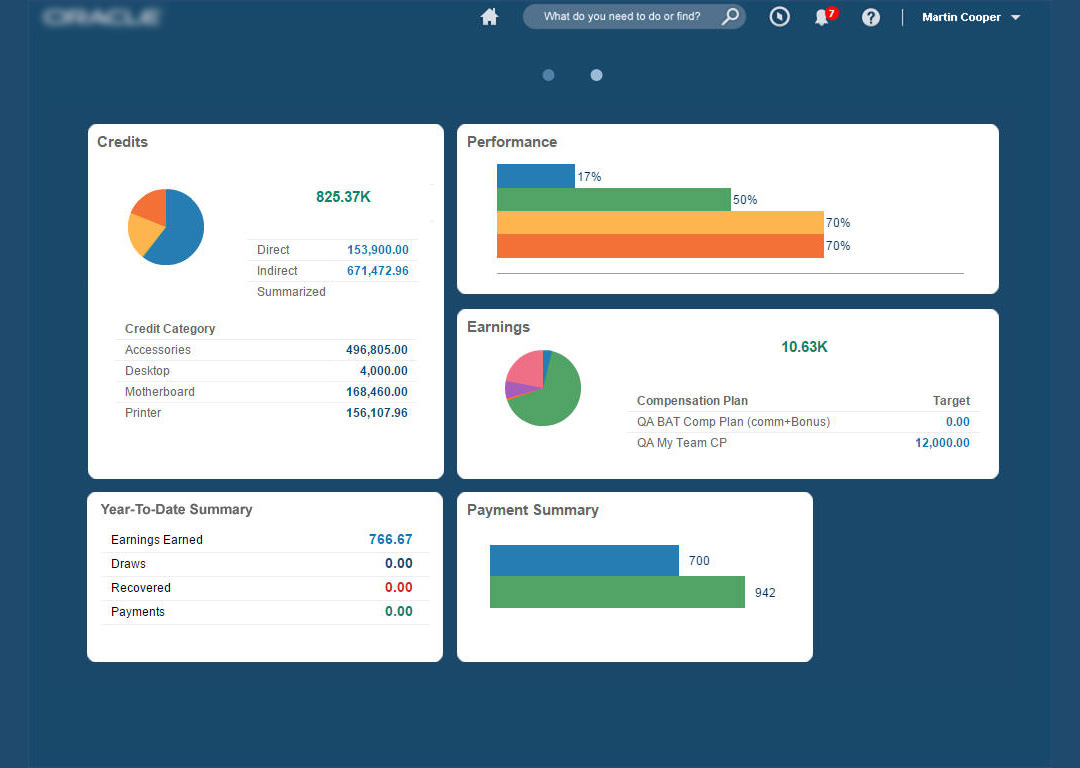Click the Martin Cooper user name
The height and width of the screenshot is (768, 1080).
[x=961, y=17]
